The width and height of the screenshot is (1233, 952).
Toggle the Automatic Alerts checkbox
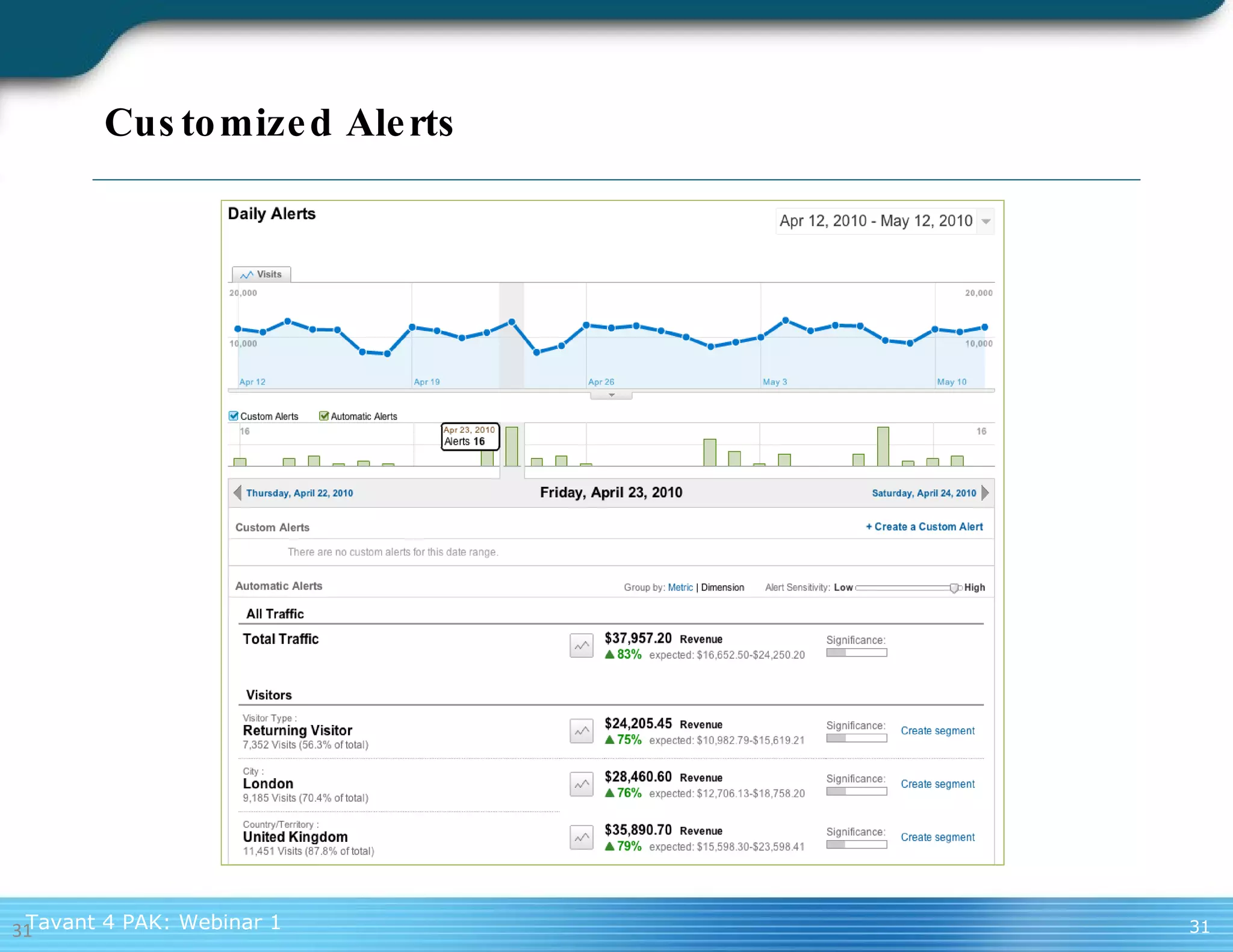pos(324,416)
